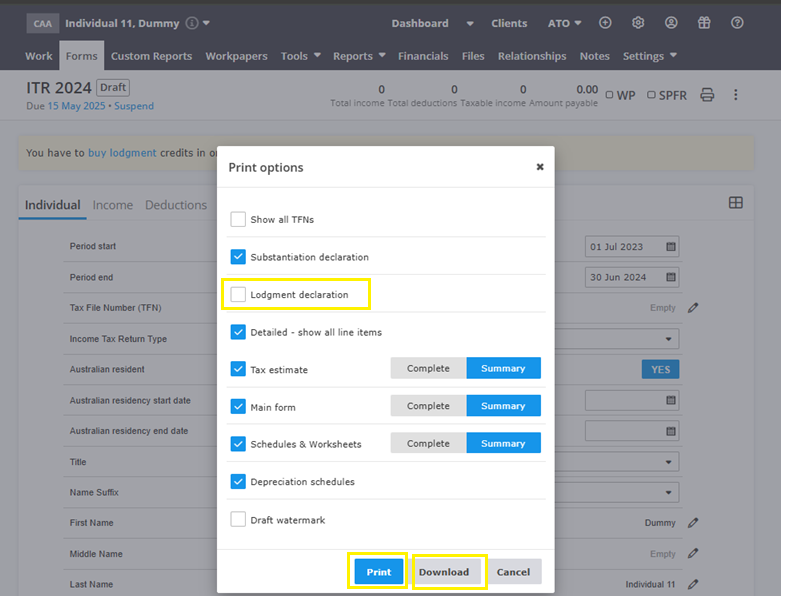Image resolution: width=786 pixels, height=596 pixels.
Task: Expand the Settings menu
Action: click(650, 56)
